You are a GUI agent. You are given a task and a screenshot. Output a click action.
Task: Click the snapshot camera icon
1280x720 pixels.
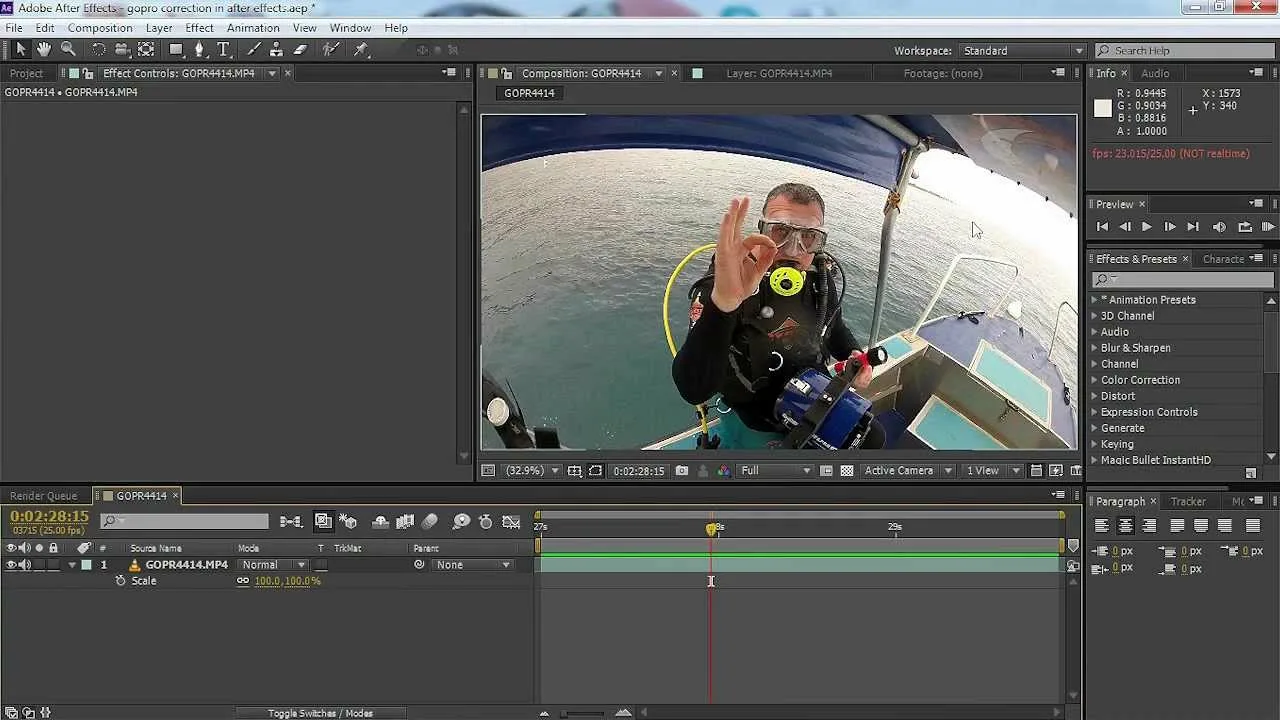(x=682, y=471)
